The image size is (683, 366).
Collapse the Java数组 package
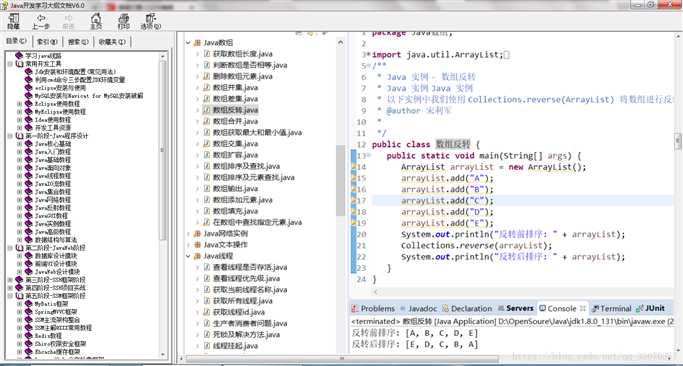click(188, 43)
